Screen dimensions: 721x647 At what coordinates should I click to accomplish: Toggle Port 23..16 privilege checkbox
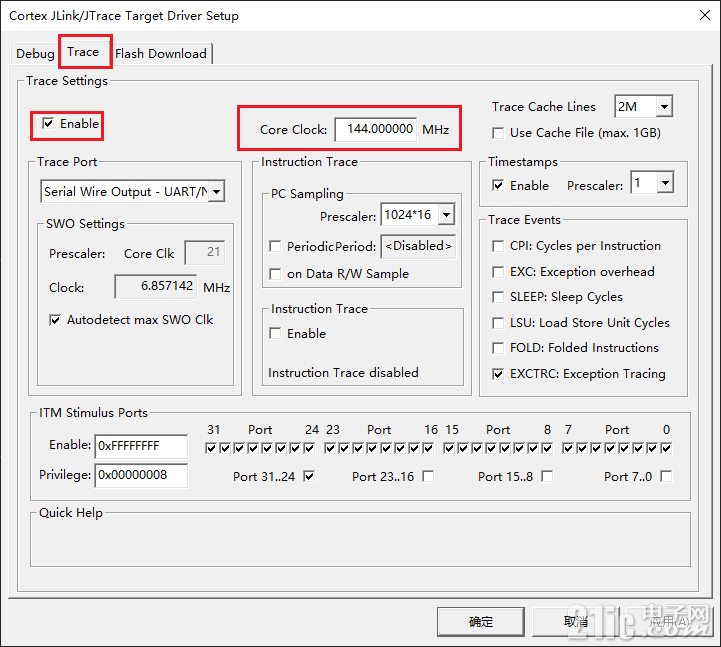428,476
